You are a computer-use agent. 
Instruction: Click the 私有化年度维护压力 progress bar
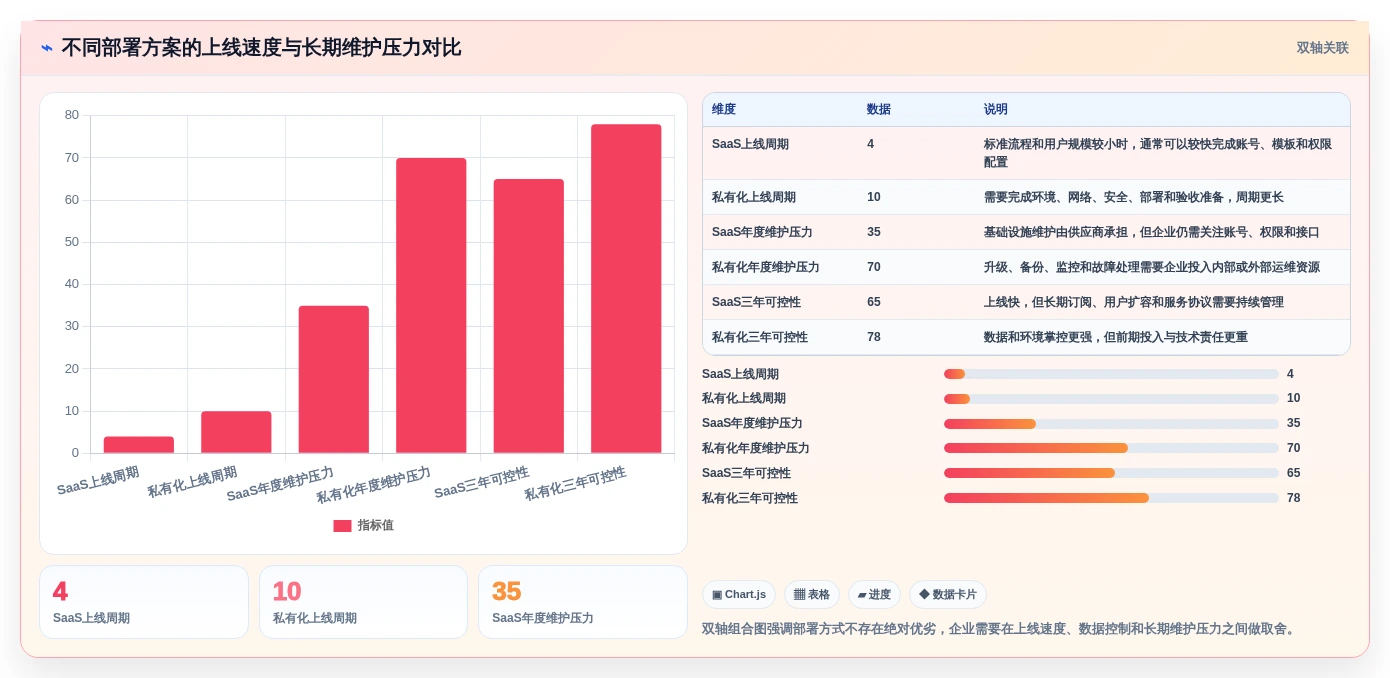click(x=1111, y=448)
